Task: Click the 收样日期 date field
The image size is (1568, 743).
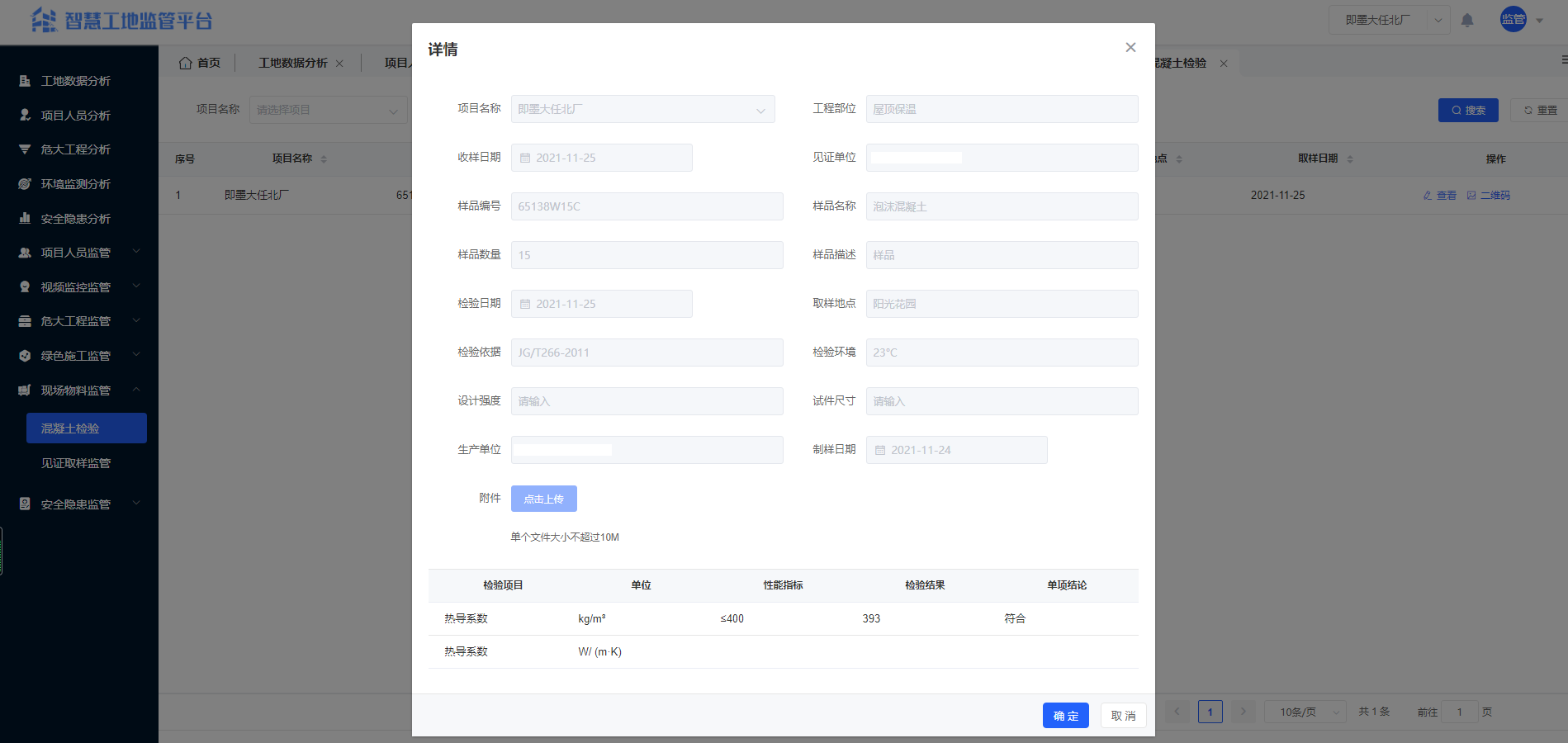Action: pyautogui.click(x=601, y=158)
